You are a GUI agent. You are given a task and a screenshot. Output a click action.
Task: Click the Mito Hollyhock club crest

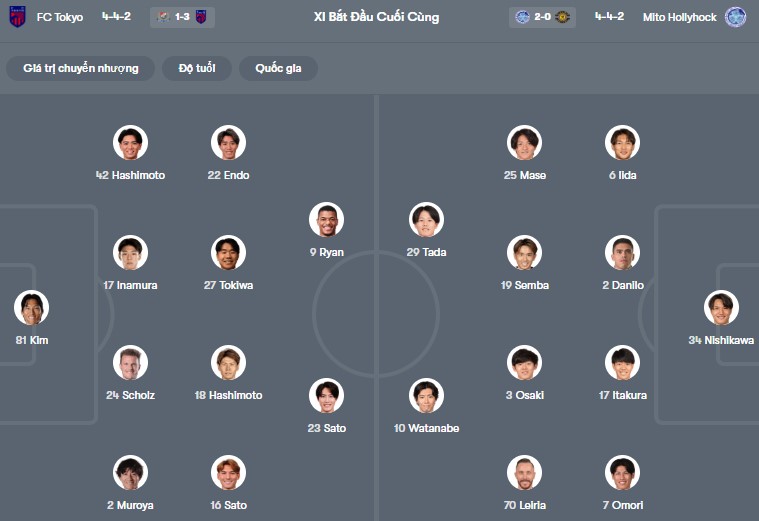point(735,17)
